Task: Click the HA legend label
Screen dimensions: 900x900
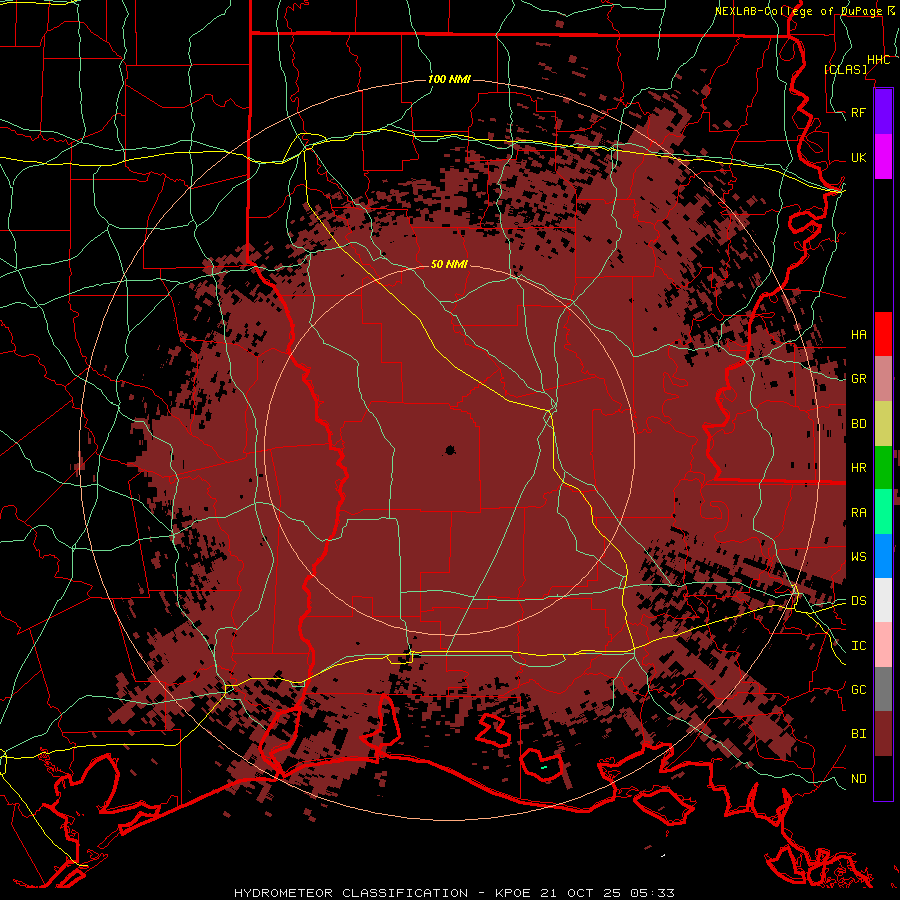Action: [x=859, y=334]
